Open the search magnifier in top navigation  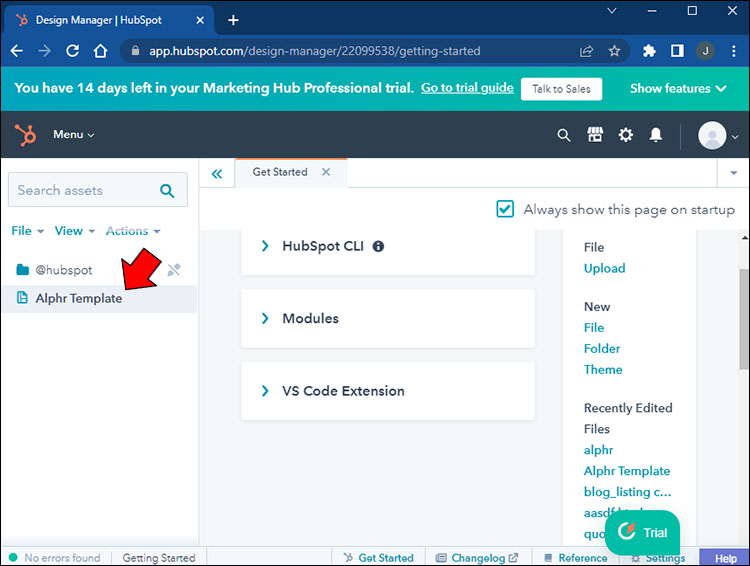coord(564,135)
